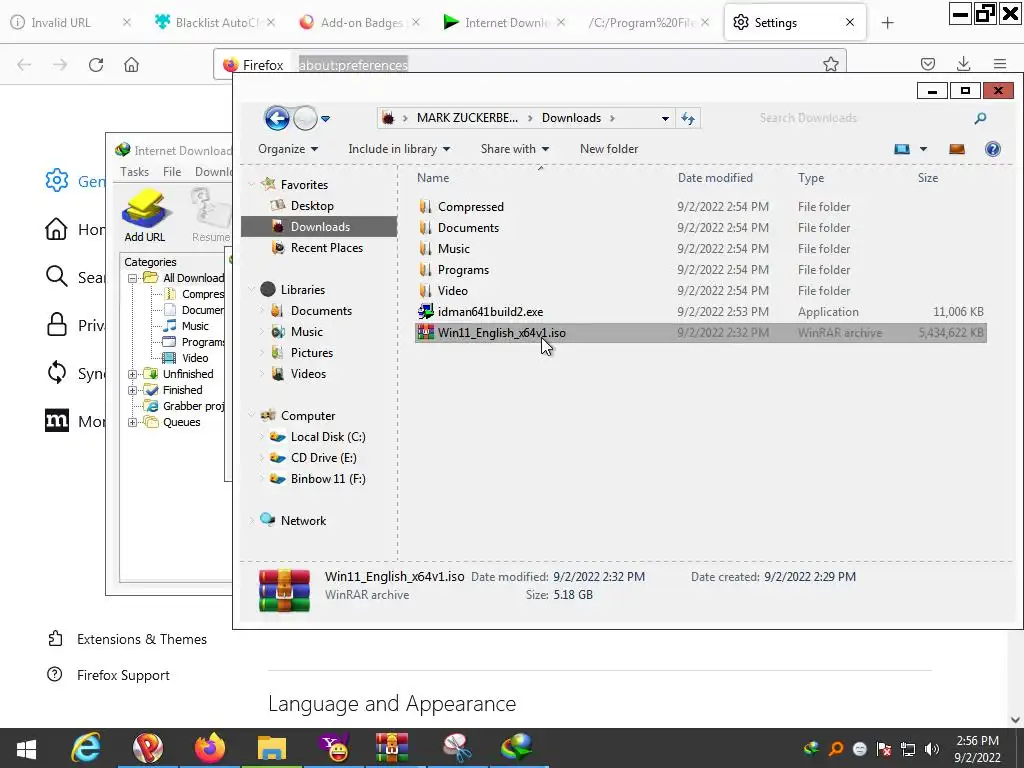The width and height of the screenshot is (1024, 768).
Task: Sort by Date modified column header
Action: point(715,178)
